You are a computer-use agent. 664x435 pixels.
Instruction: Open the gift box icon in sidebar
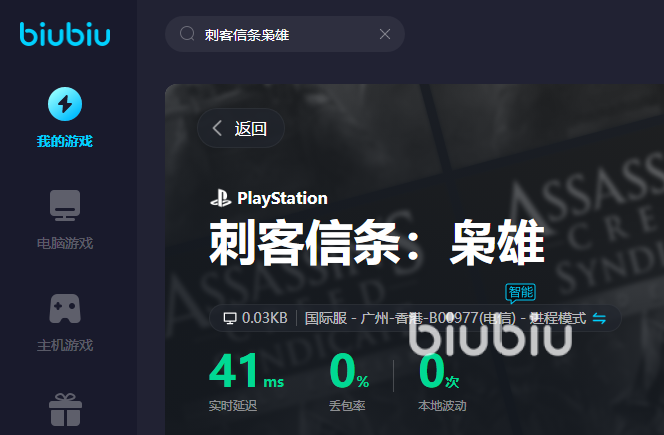[x=65, y=410]
